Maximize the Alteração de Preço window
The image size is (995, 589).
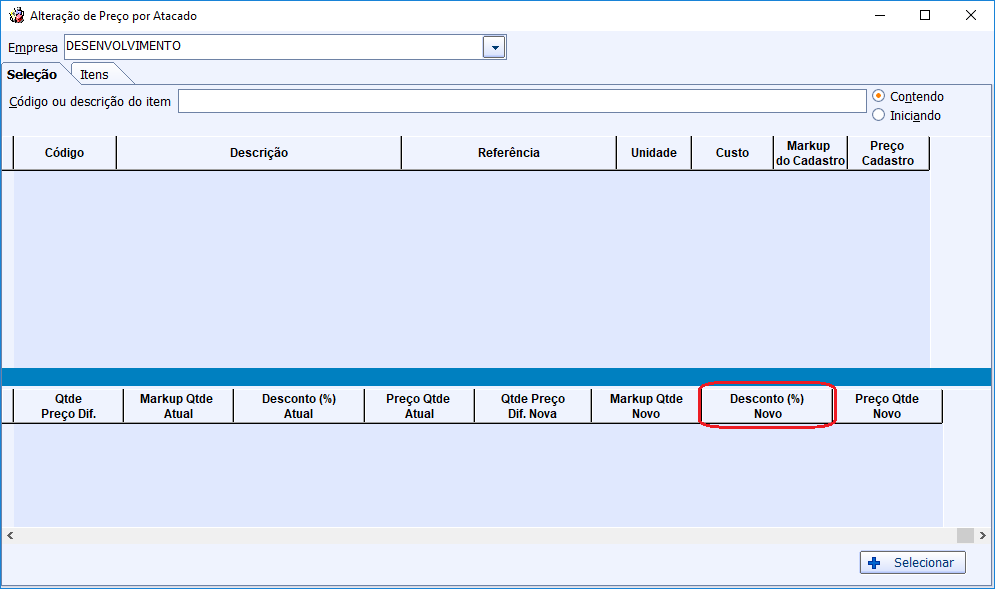(x=925, y=15)
